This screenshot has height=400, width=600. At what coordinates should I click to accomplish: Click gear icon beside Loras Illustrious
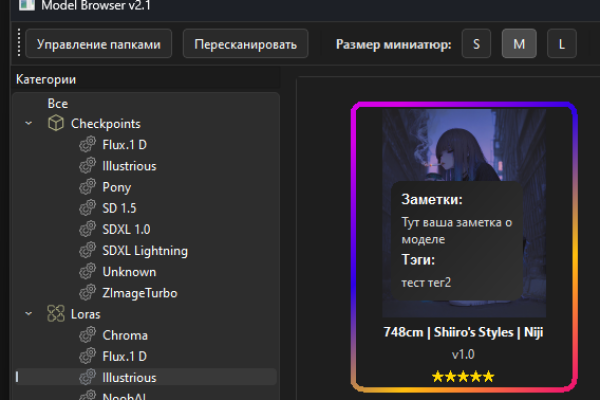tap(87, 377)
